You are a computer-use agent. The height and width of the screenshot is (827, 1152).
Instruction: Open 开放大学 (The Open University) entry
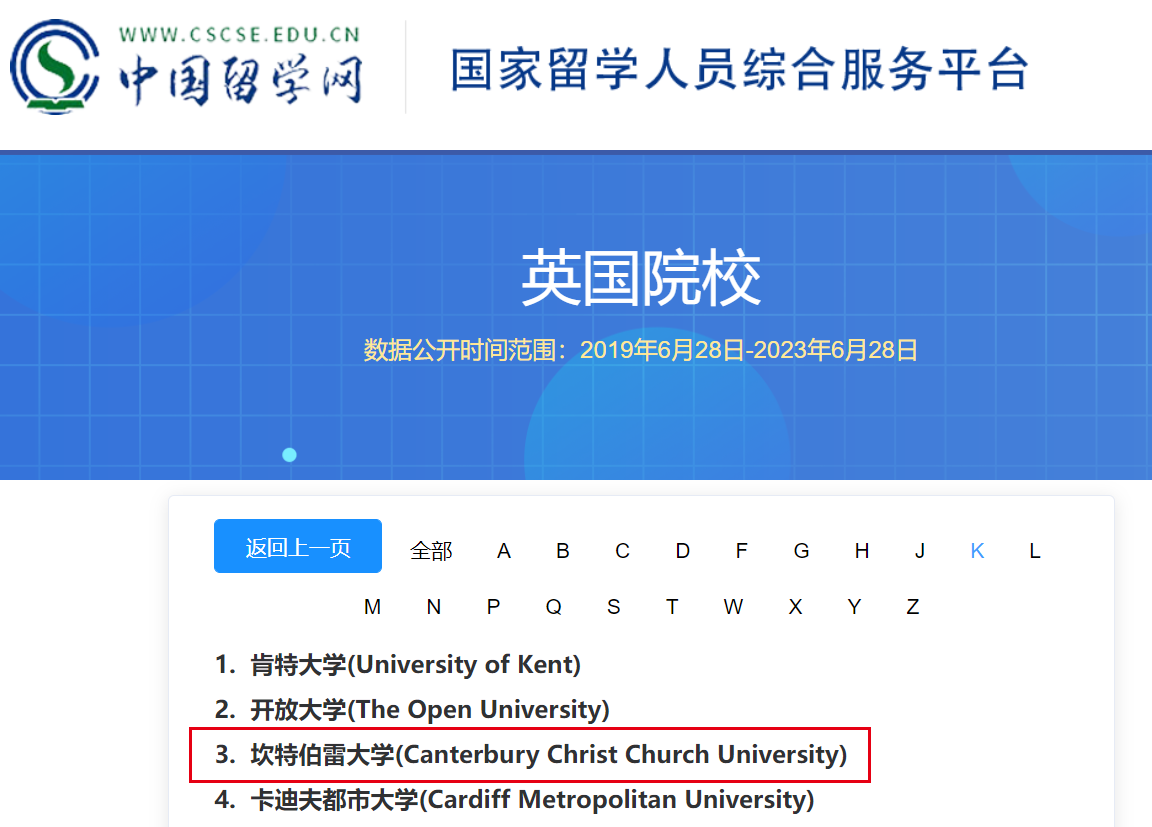(430, 709)
